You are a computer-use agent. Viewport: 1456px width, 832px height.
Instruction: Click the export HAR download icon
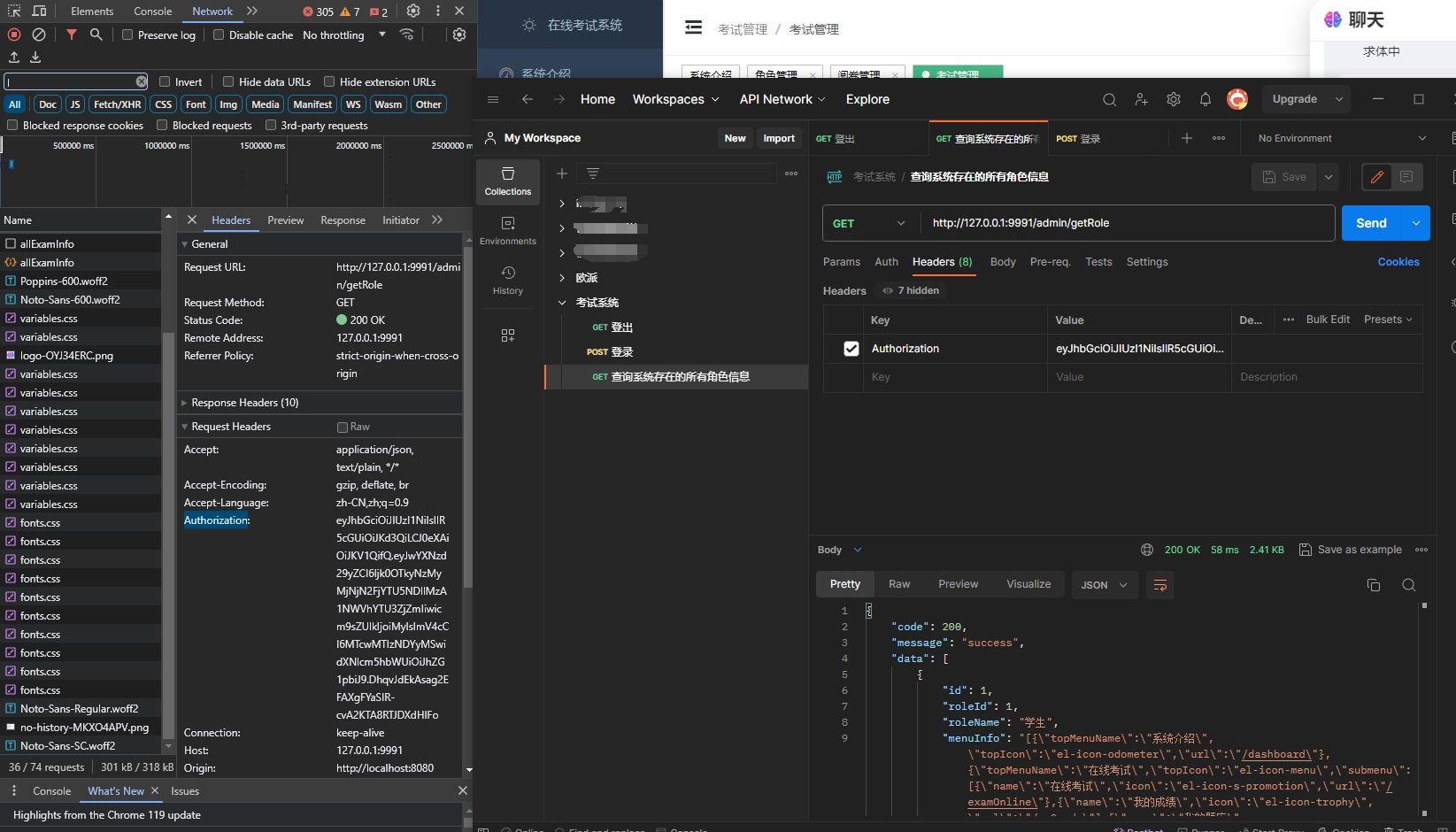(x=35, y=58)
